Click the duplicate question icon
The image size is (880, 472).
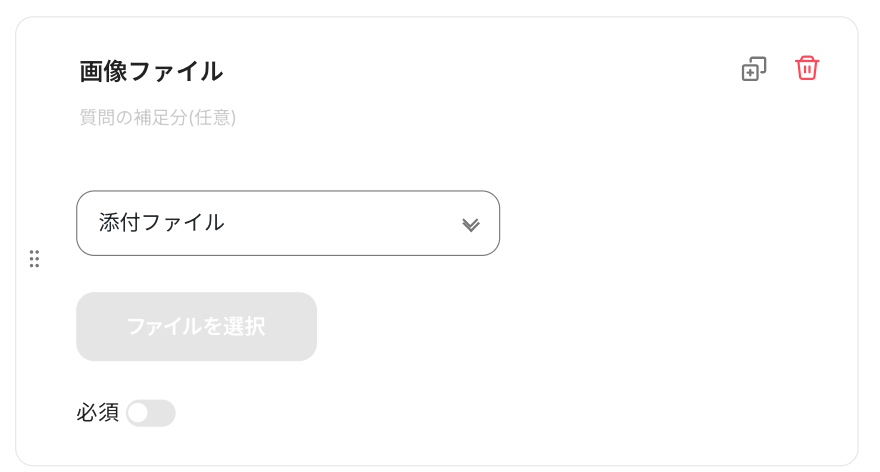point(753,69)
